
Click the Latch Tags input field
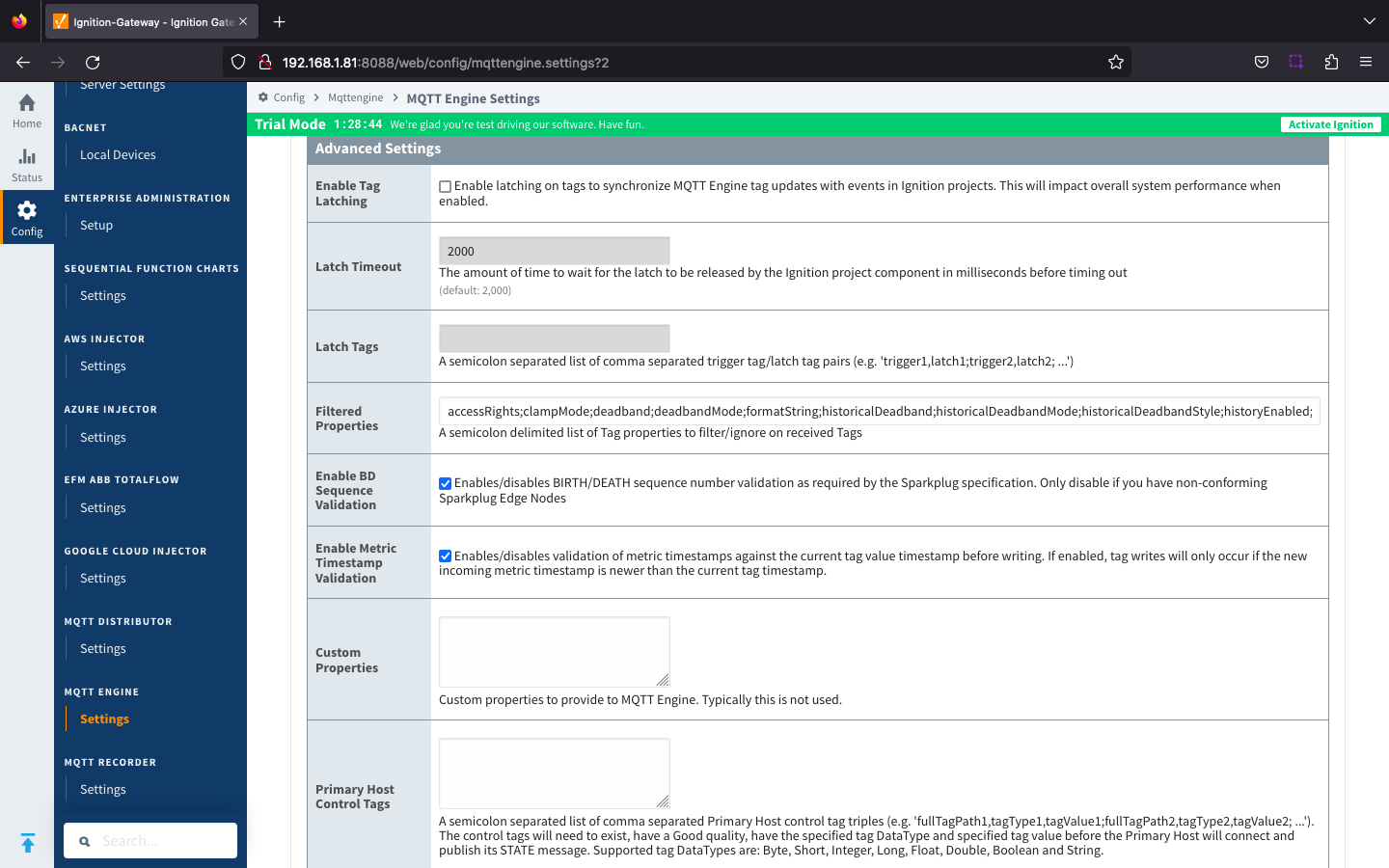pos(555,339)
